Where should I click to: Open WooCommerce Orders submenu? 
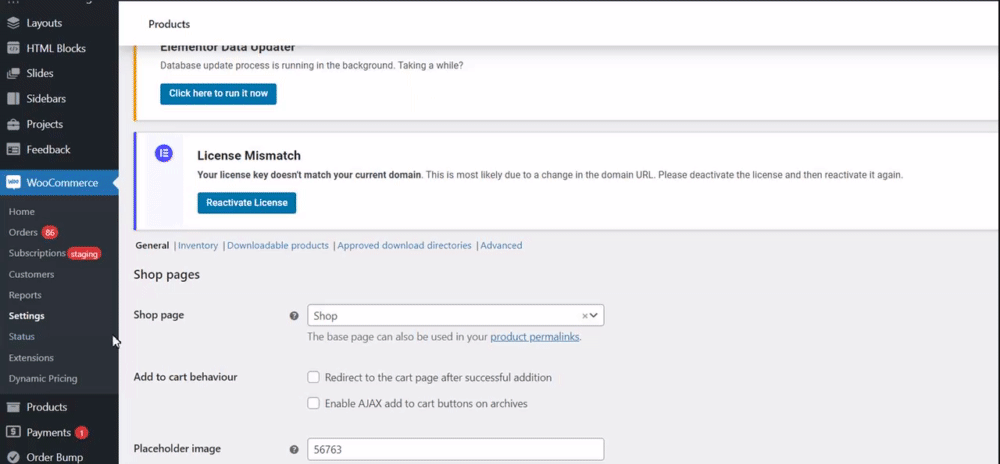click(23, 233)
